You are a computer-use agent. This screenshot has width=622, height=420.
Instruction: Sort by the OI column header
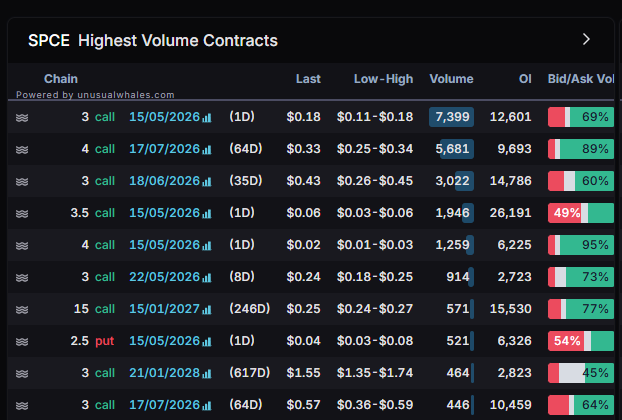pyautogui.click(x=525, y=79)
